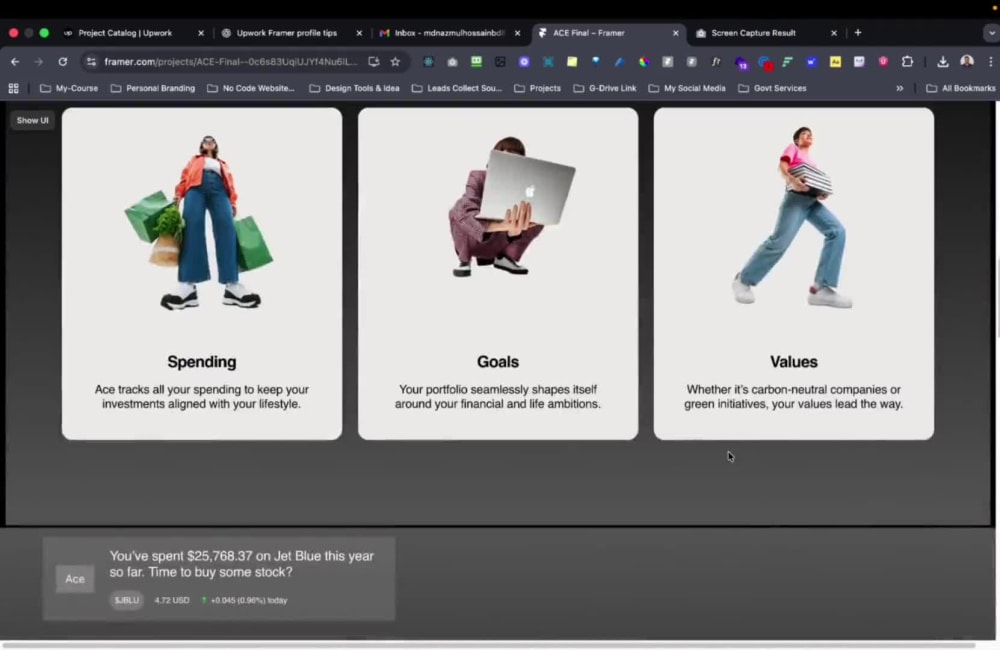
Task: Open the My-Course bookmark folder
Action: tap(69, 89)
